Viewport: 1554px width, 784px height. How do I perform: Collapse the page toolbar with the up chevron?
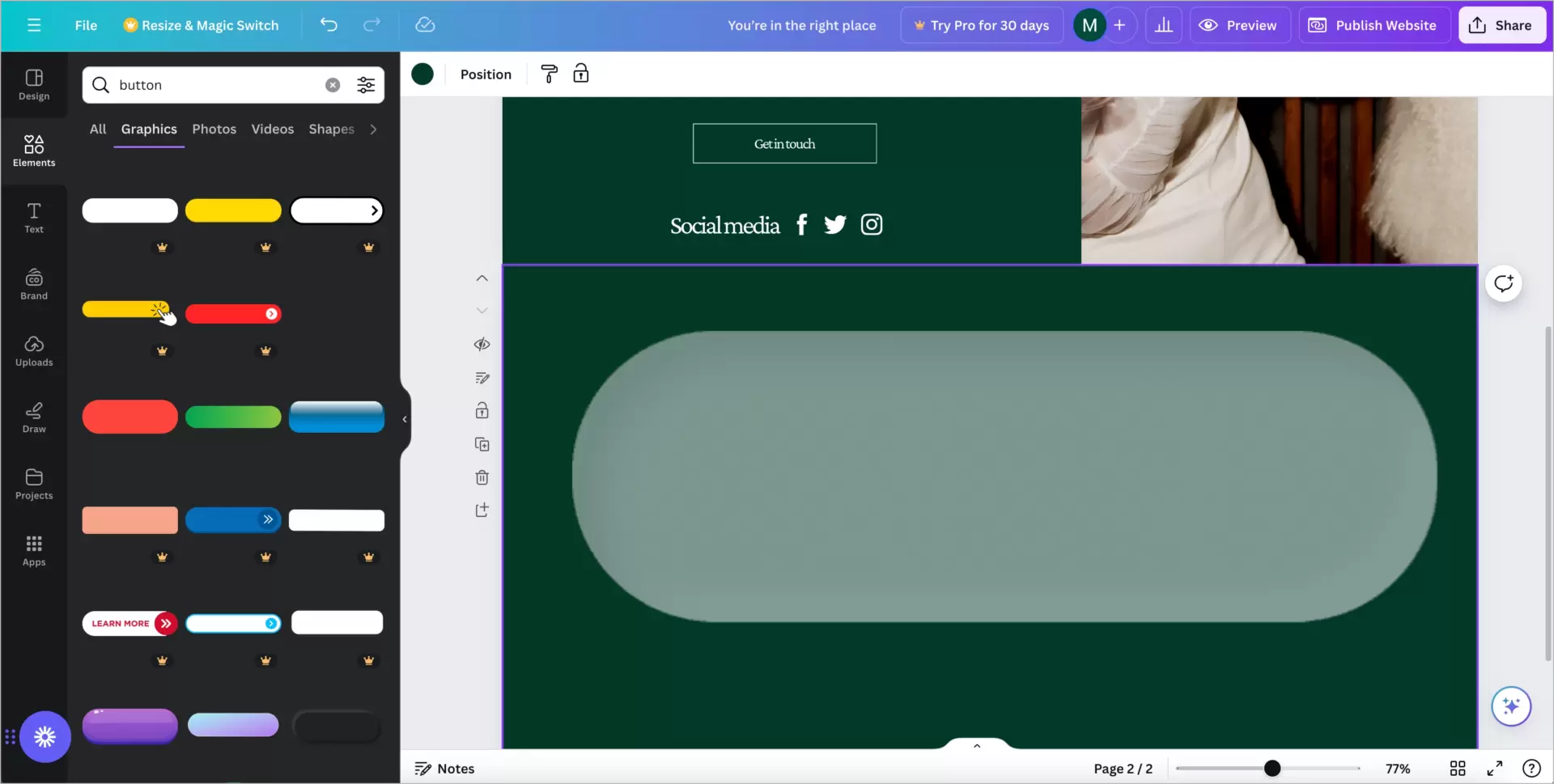tap(976, 745)
